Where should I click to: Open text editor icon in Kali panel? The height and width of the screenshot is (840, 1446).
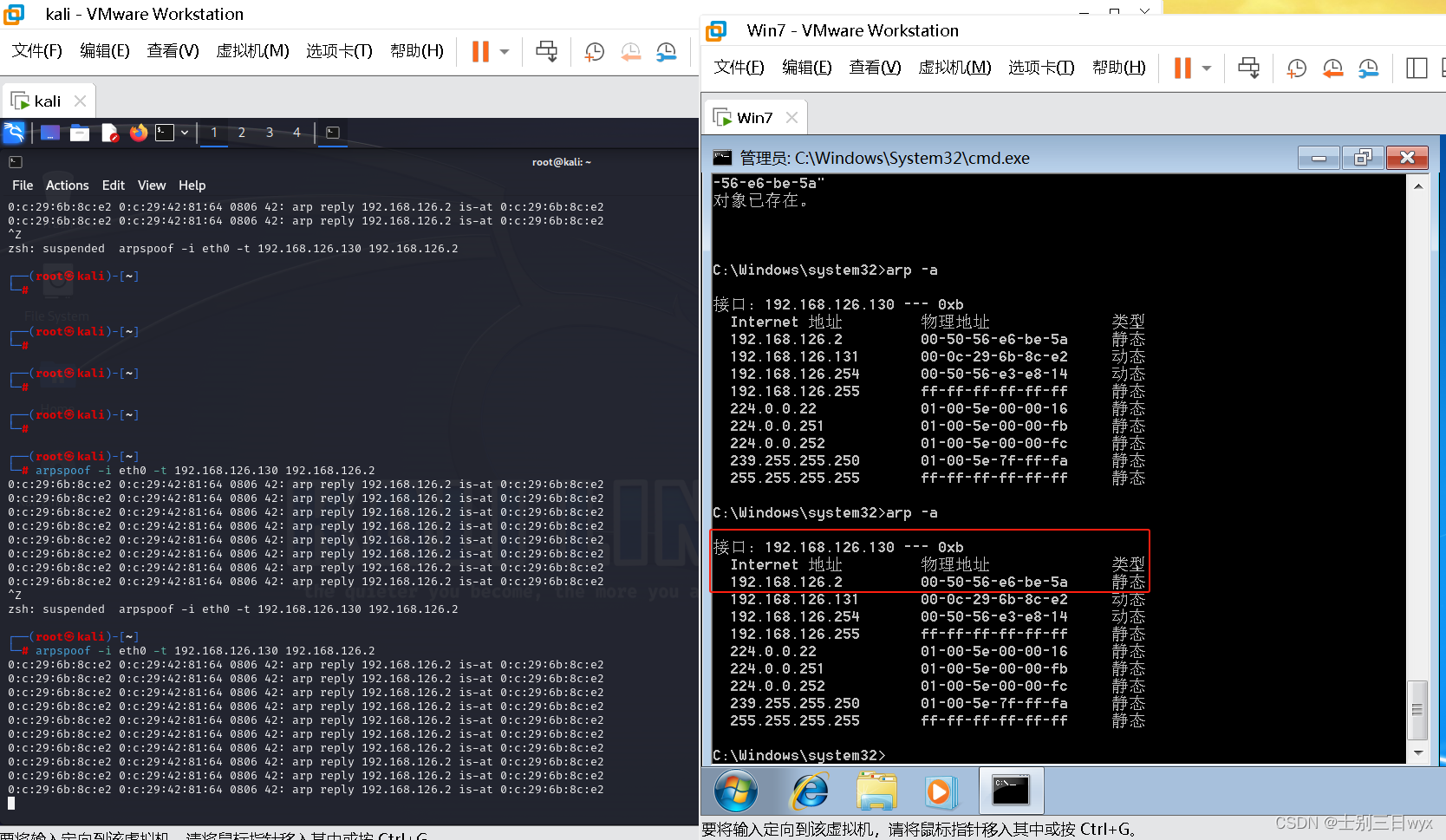click(109, 133)
